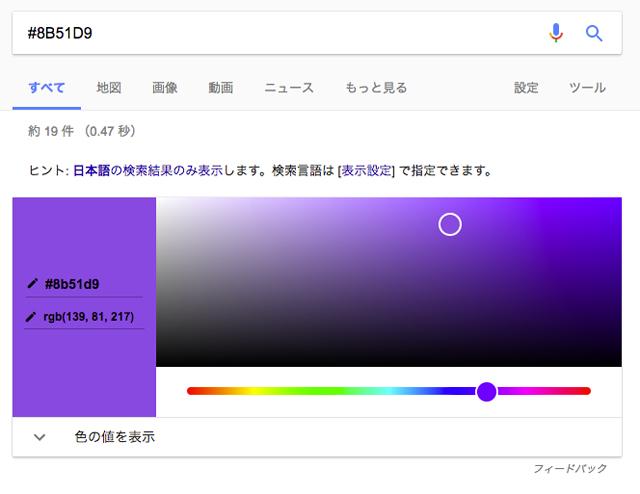The width and height of the screenshot is (640, 494).
Task: Open the 設定 dropdown
Action: [x=526, y=87]
